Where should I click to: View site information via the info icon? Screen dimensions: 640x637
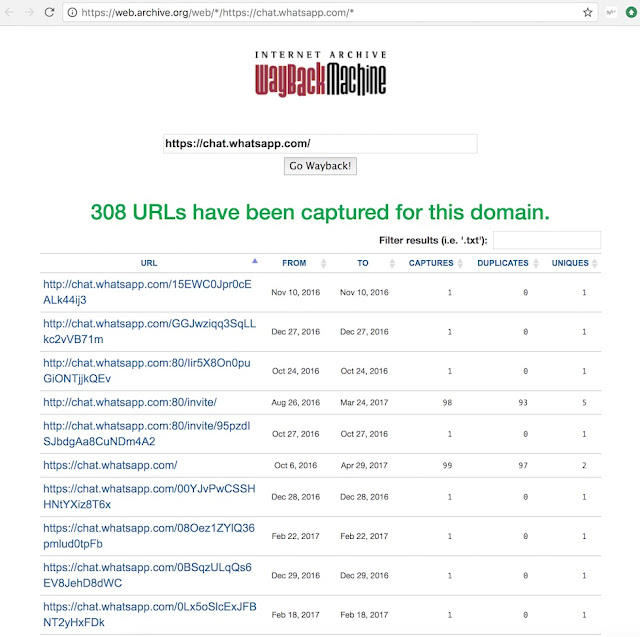coord(72,13)
